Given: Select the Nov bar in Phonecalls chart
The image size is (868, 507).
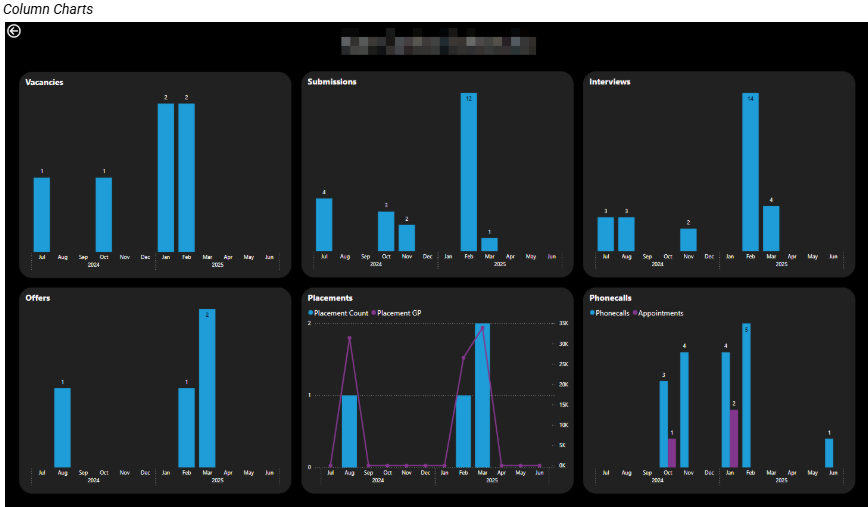Looking at the screenshot, I should pyautogui.click(x=684, y=410).
